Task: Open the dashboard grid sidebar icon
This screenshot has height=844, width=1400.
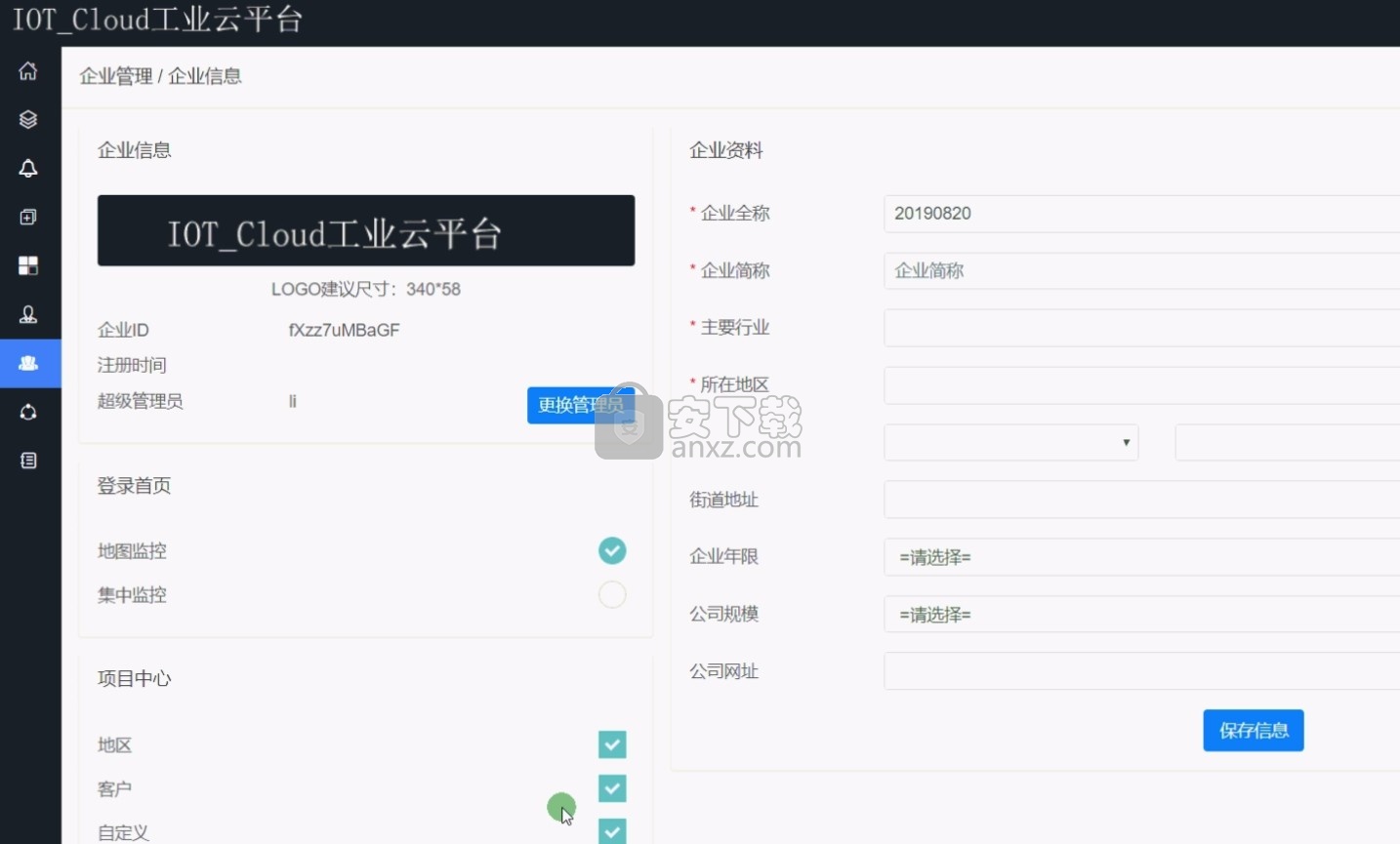Action: [x=28, y=265]
